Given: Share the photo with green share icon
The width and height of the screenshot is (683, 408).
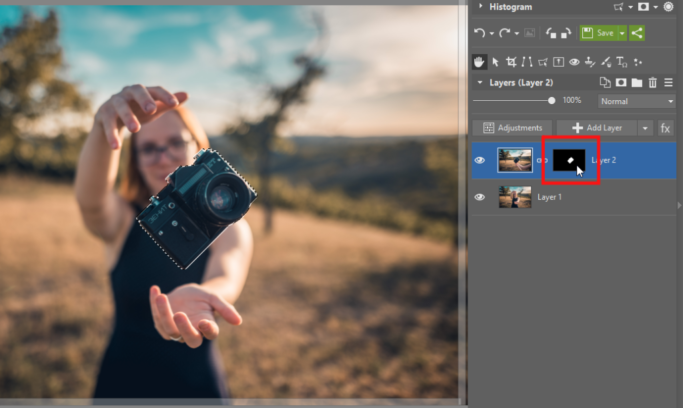Looking at the screenshot, I should [x=637, y=33].
